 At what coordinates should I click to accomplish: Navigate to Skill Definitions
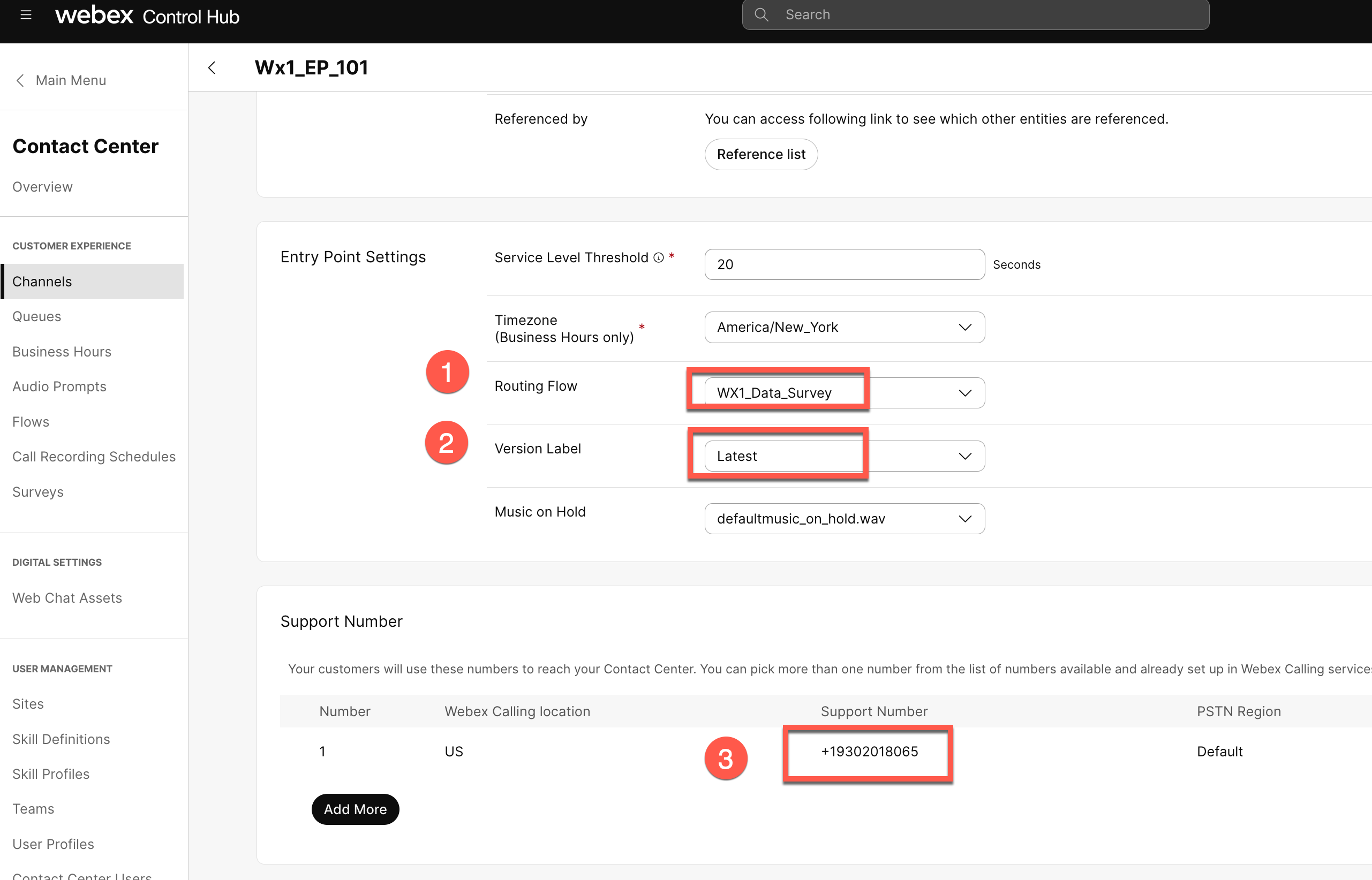(x=61, y=739)
